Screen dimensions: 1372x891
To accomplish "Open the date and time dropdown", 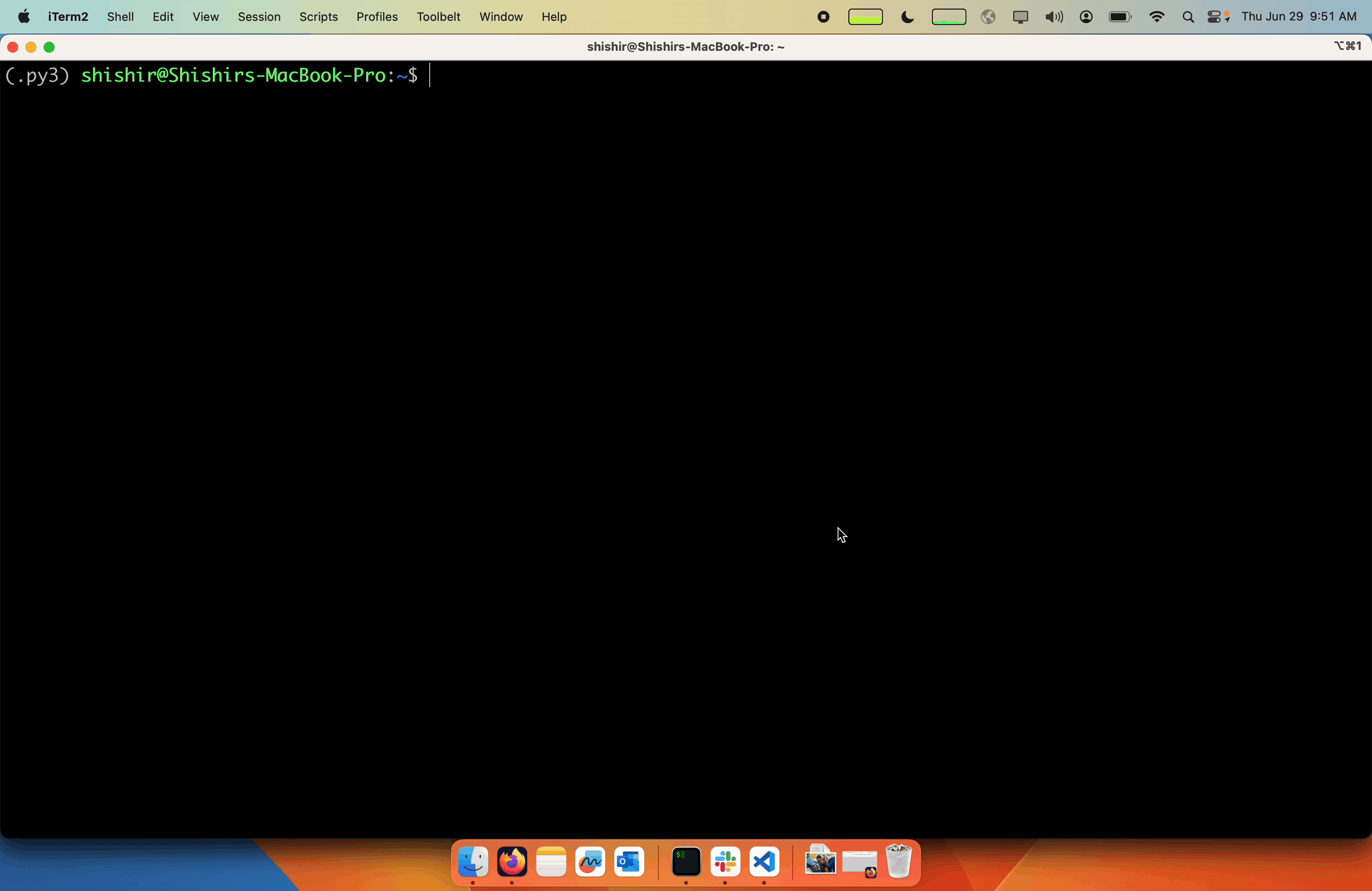I will point(1300,17).
